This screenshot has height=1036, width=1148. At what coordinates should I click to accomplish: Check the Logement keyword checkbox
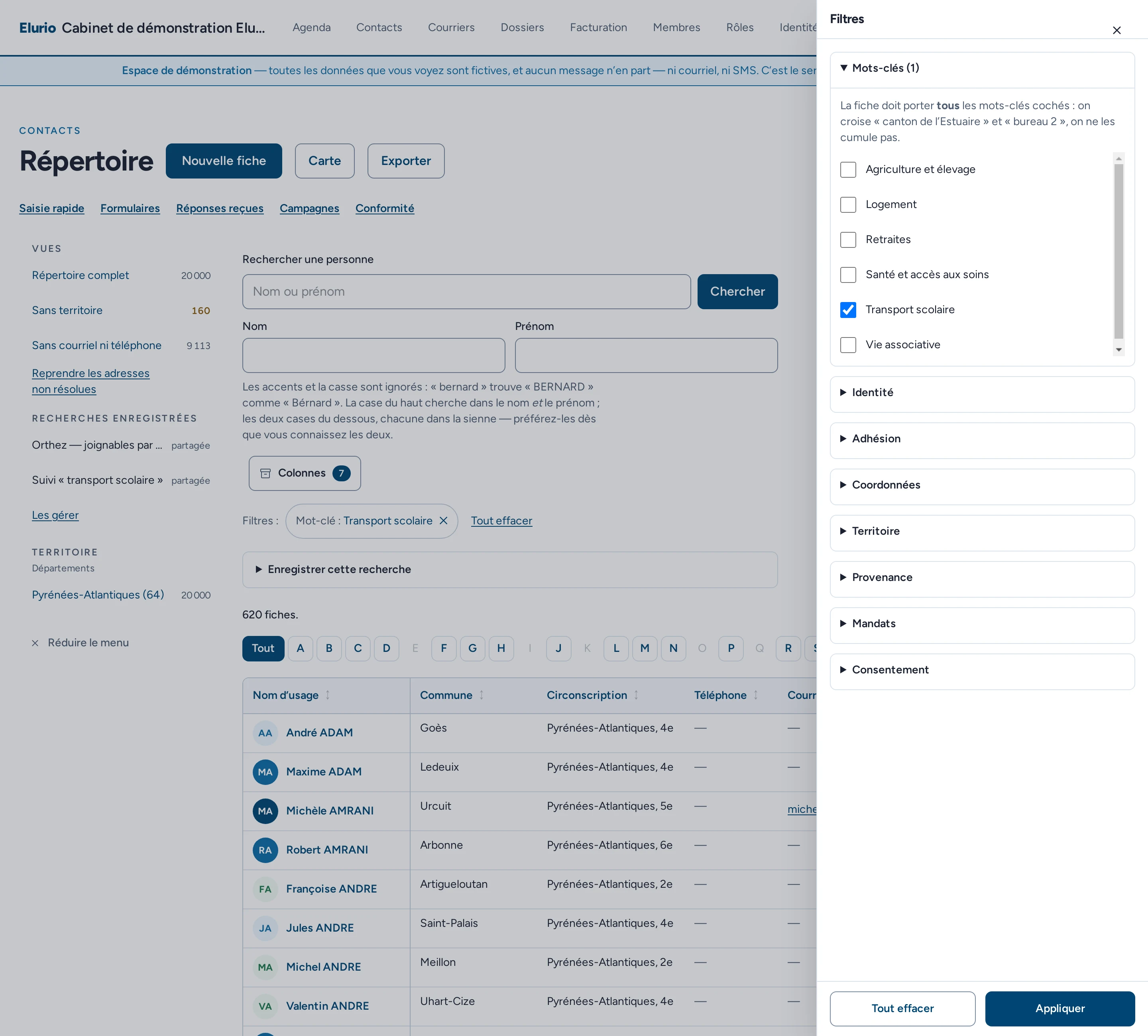coord(848,205)
